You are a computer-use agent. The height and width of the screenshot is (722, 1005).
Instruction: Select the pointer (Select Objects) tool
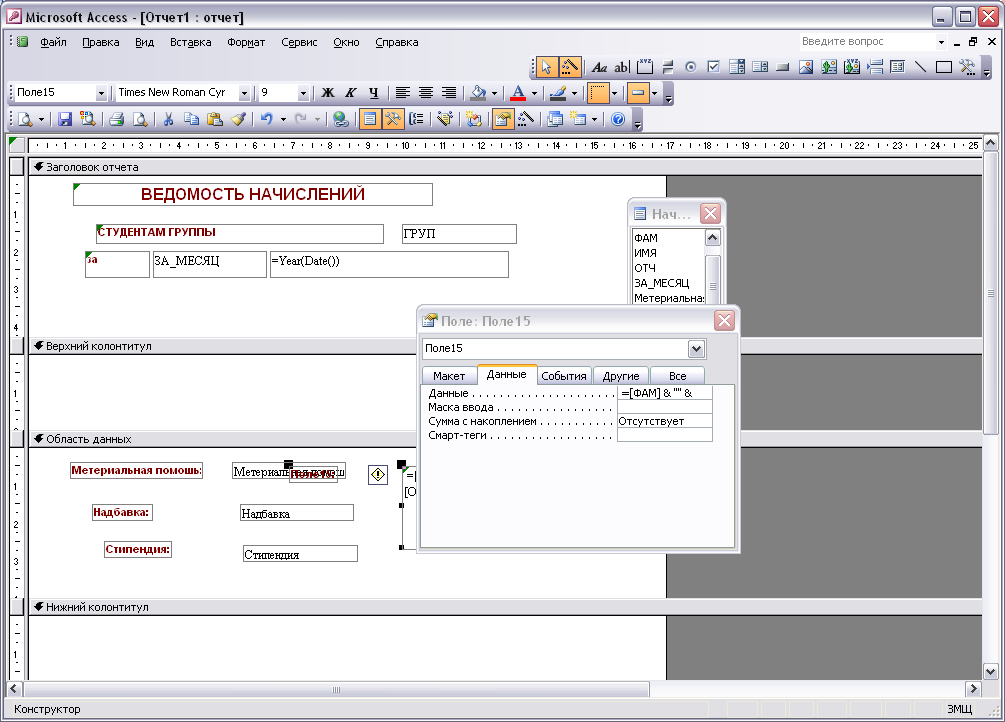(546, 67)
